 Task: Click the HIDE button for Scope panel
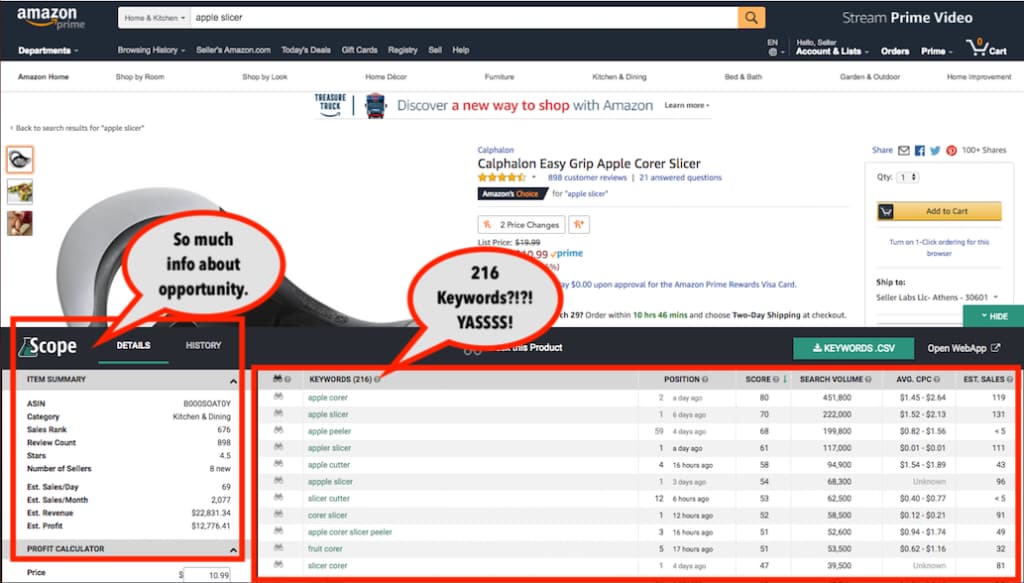click(x=993, y=316)
